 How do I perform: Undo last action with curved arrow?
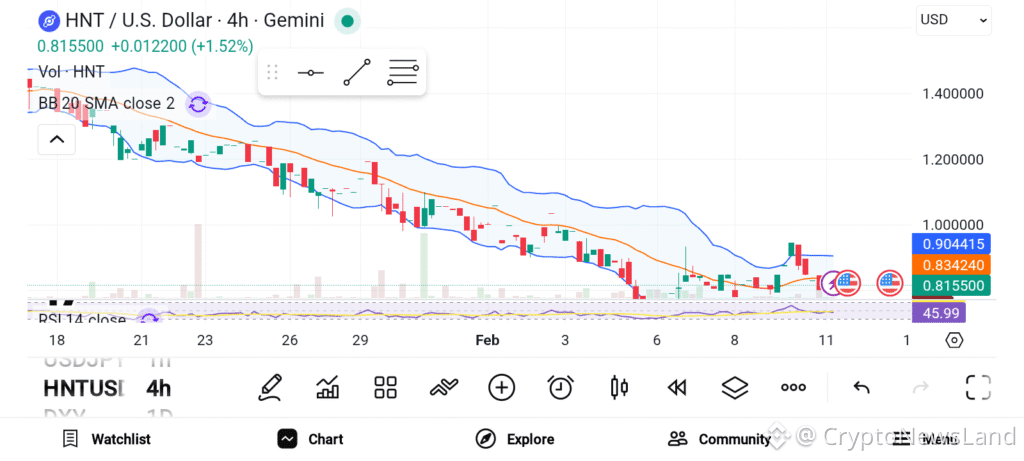coord(861,388)
